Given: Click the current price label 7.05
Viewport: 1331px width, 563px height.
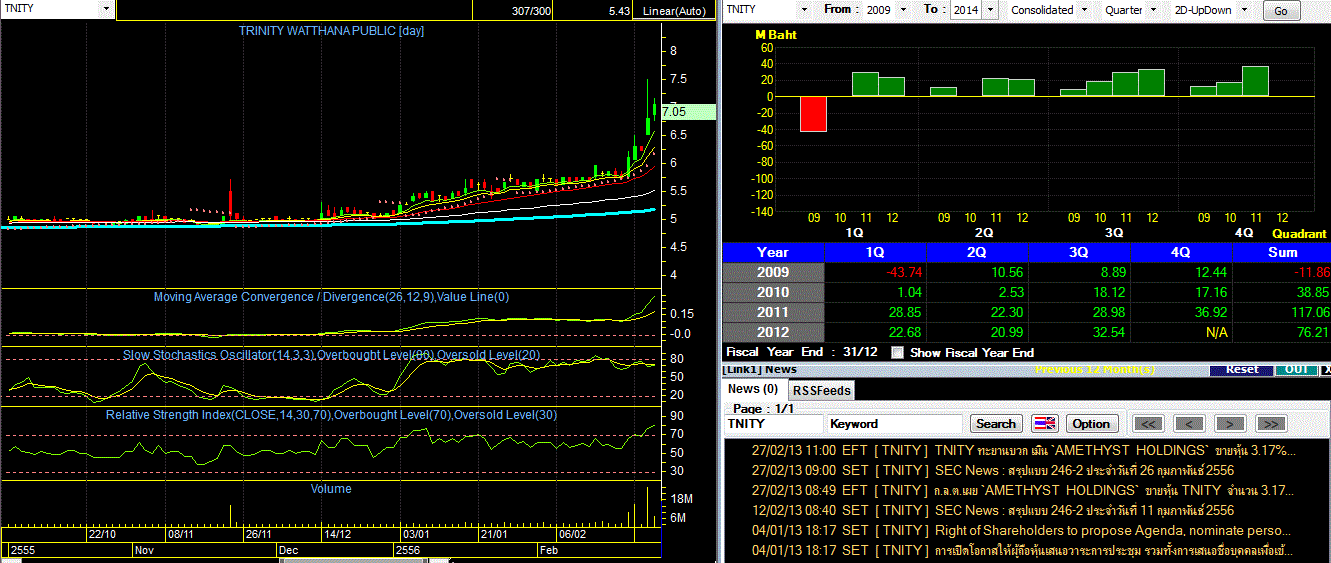Looking at the screenshot, I should 688,112.
